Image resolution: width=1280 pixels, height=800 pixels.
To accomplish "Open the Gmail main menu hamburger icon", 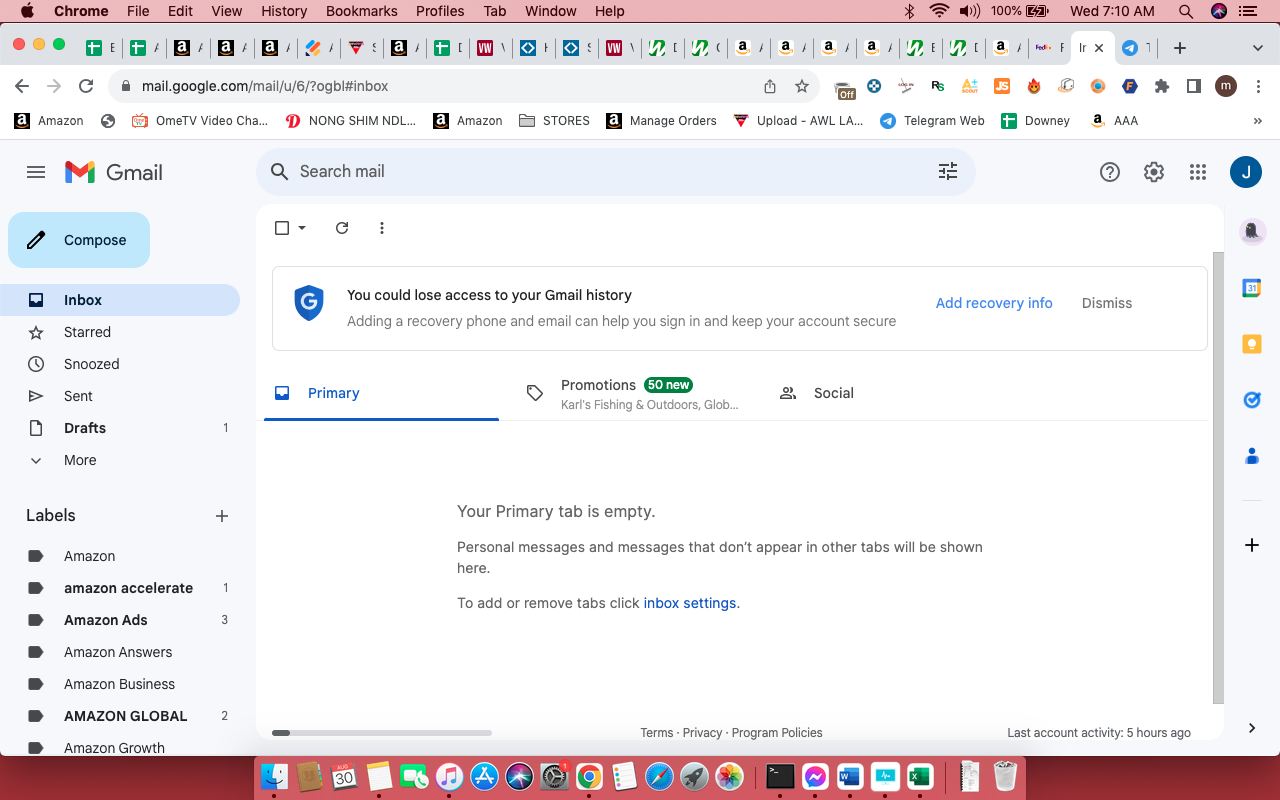I will pos(36,172).
